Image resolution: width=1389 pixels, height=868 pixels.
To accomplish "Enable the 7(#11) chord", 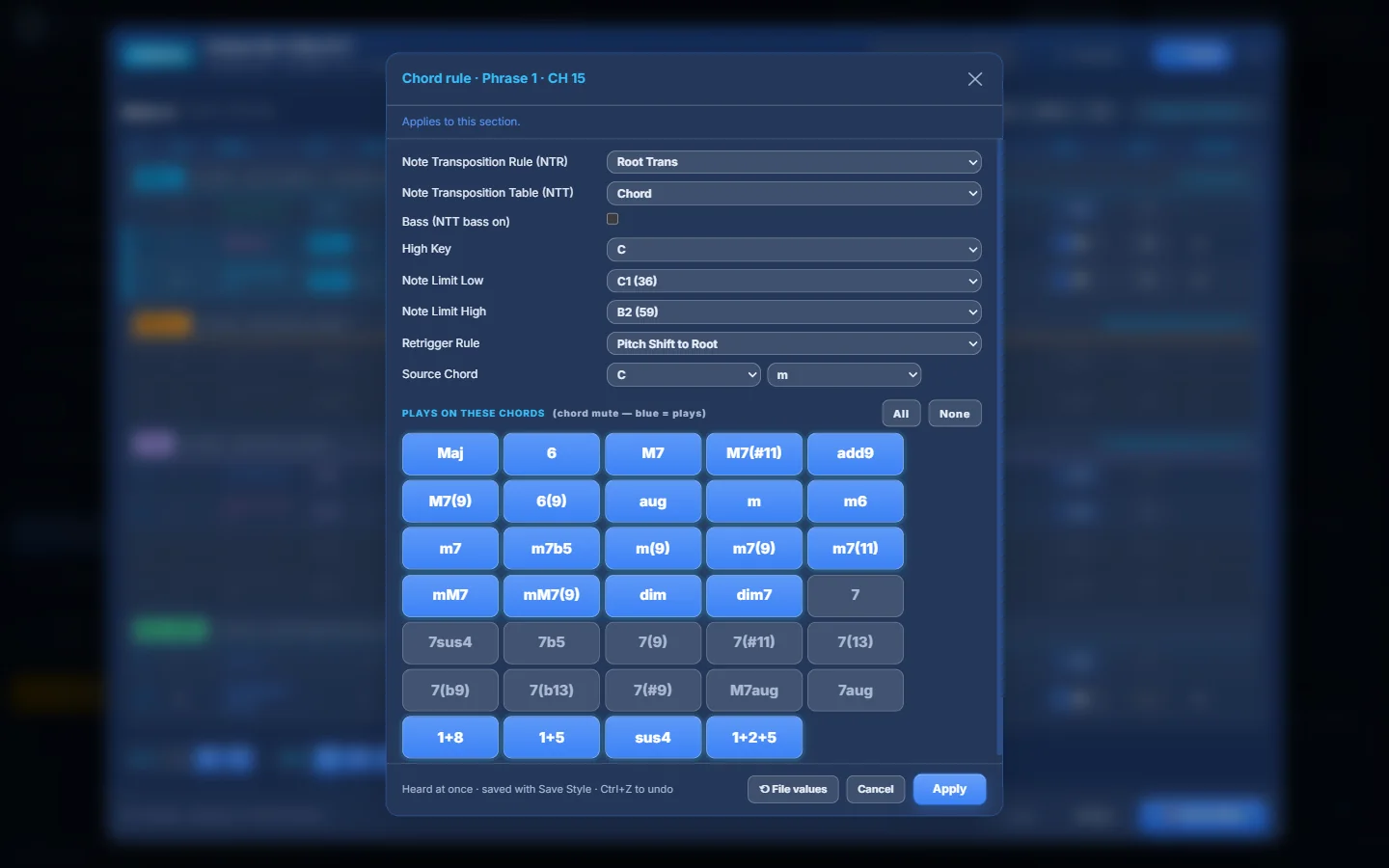I will coord(754,642).
